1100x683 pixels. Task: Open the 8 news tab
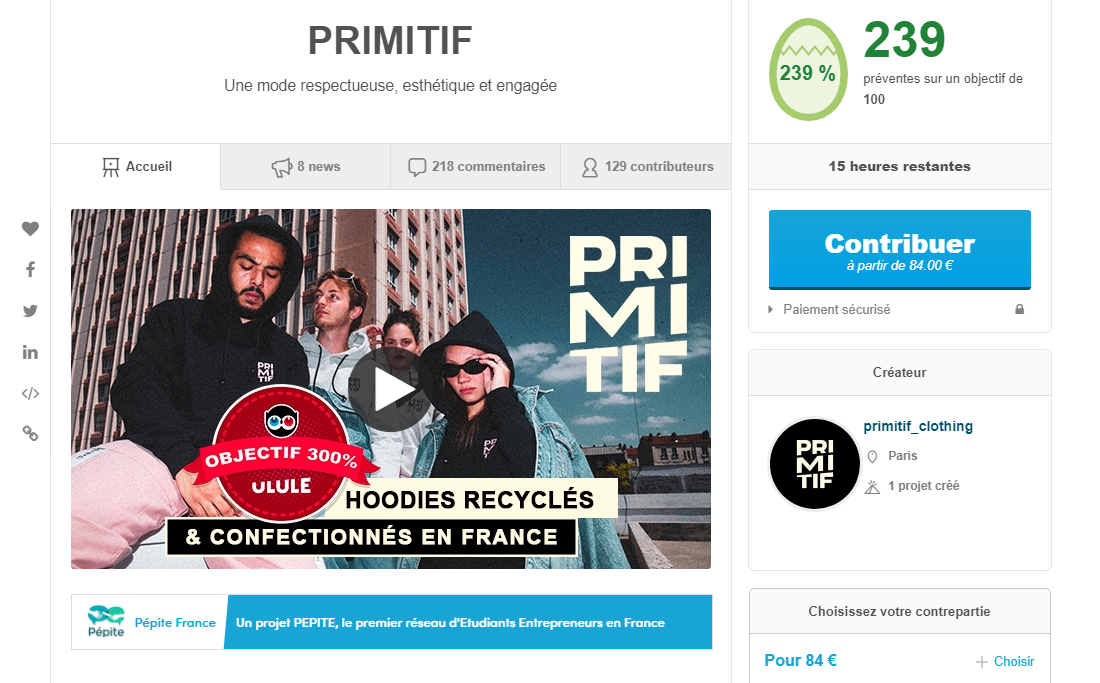click(306, 167)
